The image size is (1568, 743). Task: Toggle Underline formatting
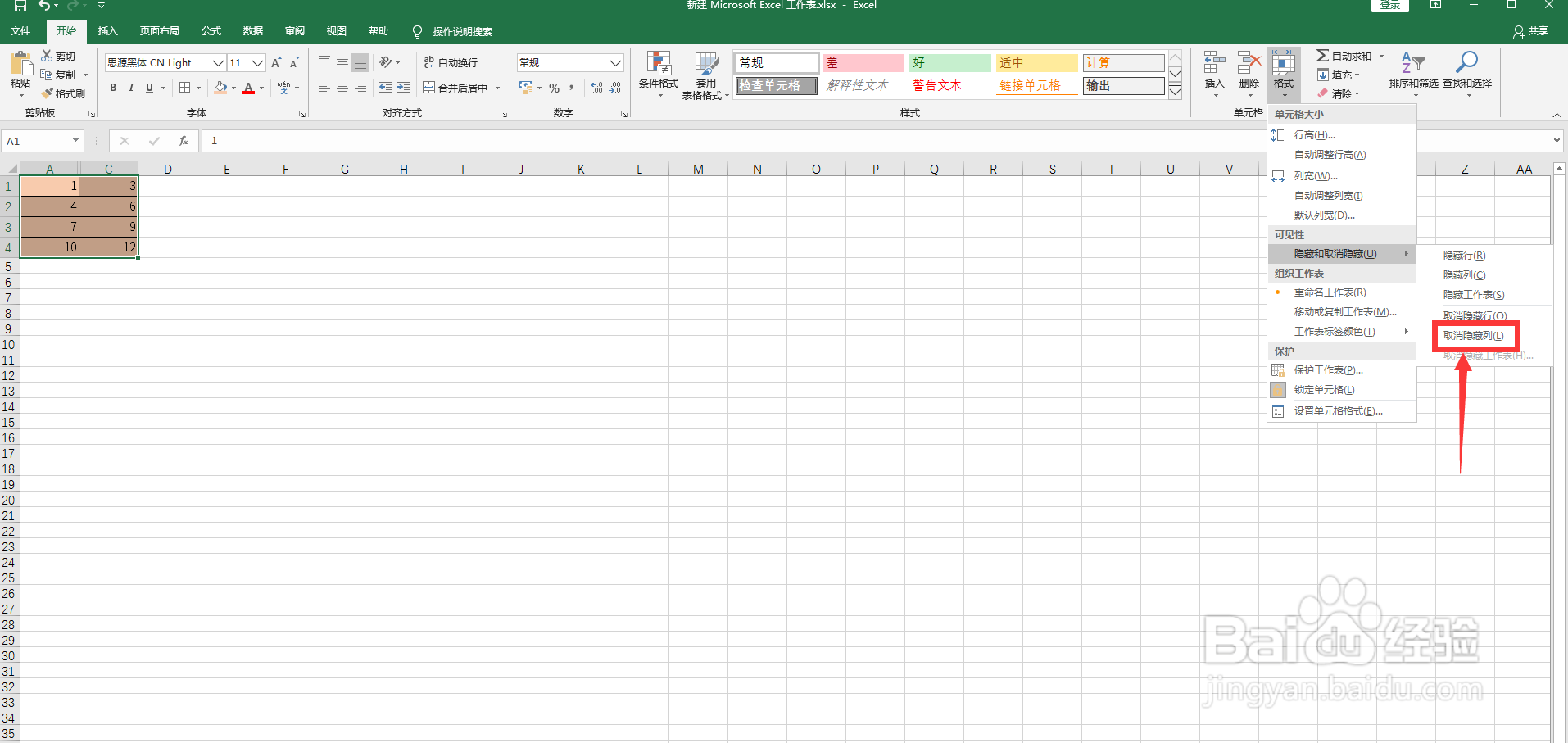click(x=149, y=88)
